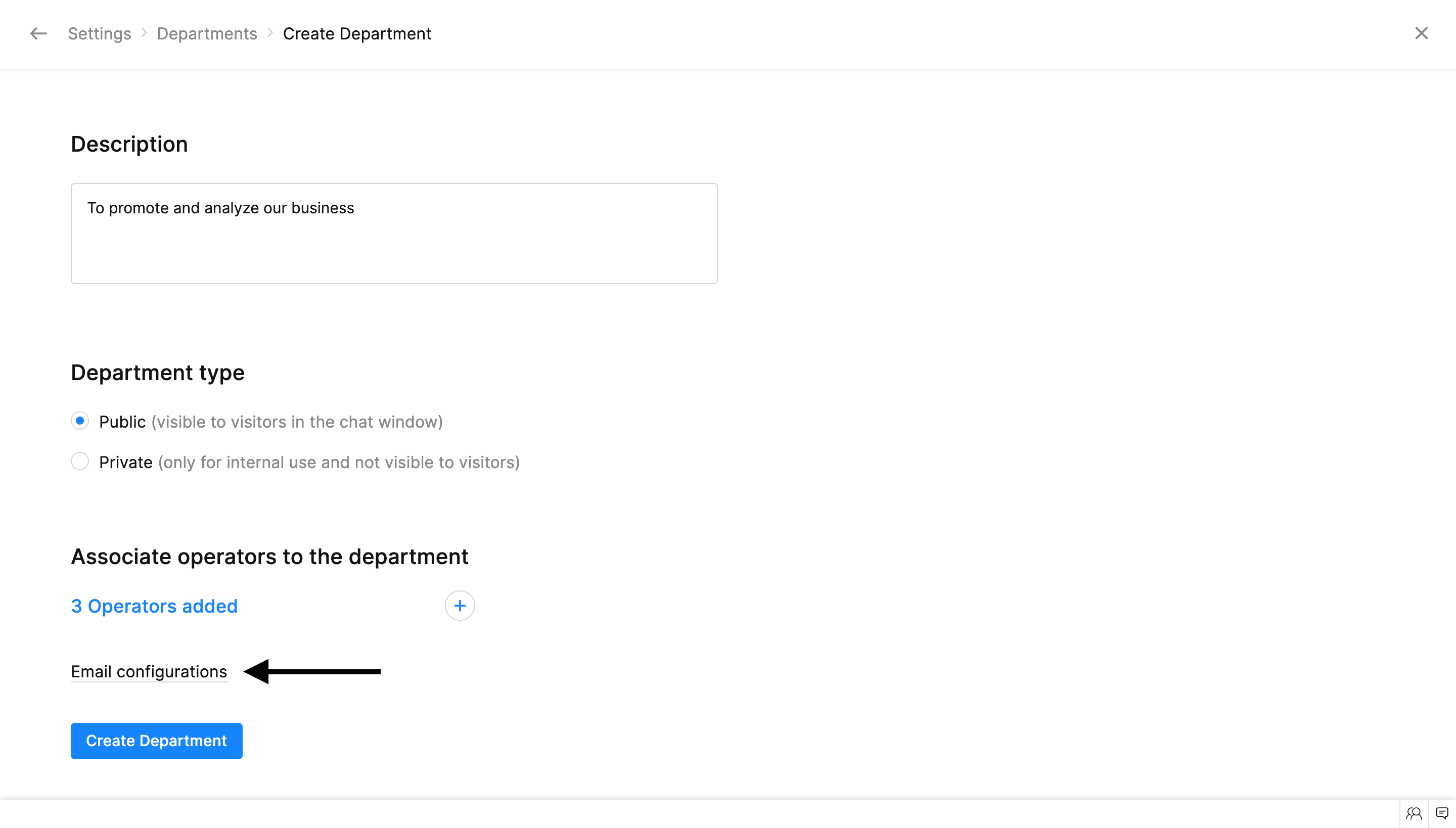Click the Private label text to choose it
The height and width of the screenshot is (828, 1456).
pos(126,463)
